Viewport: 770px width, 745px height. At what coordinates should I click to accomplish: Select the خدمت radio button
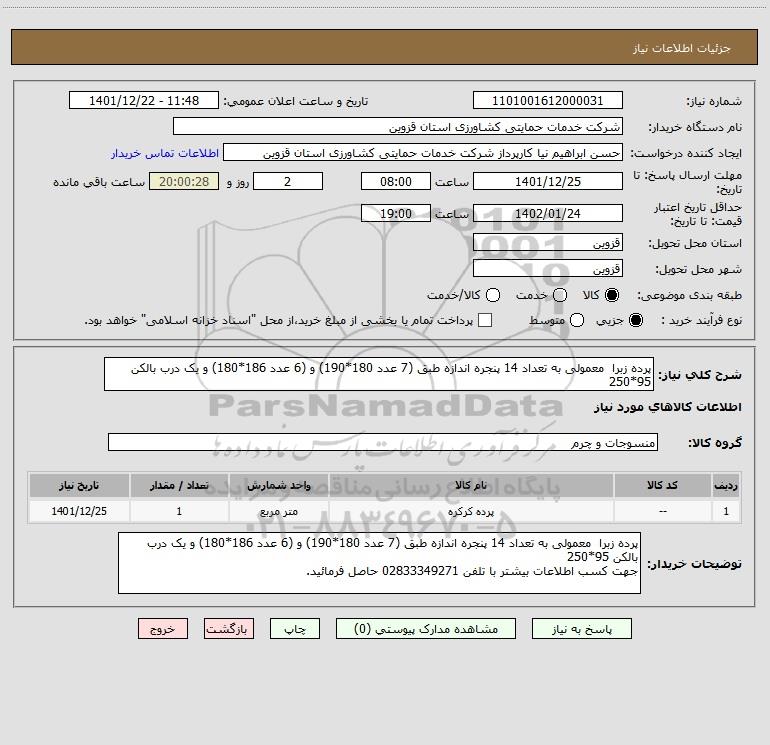point(560,295)
